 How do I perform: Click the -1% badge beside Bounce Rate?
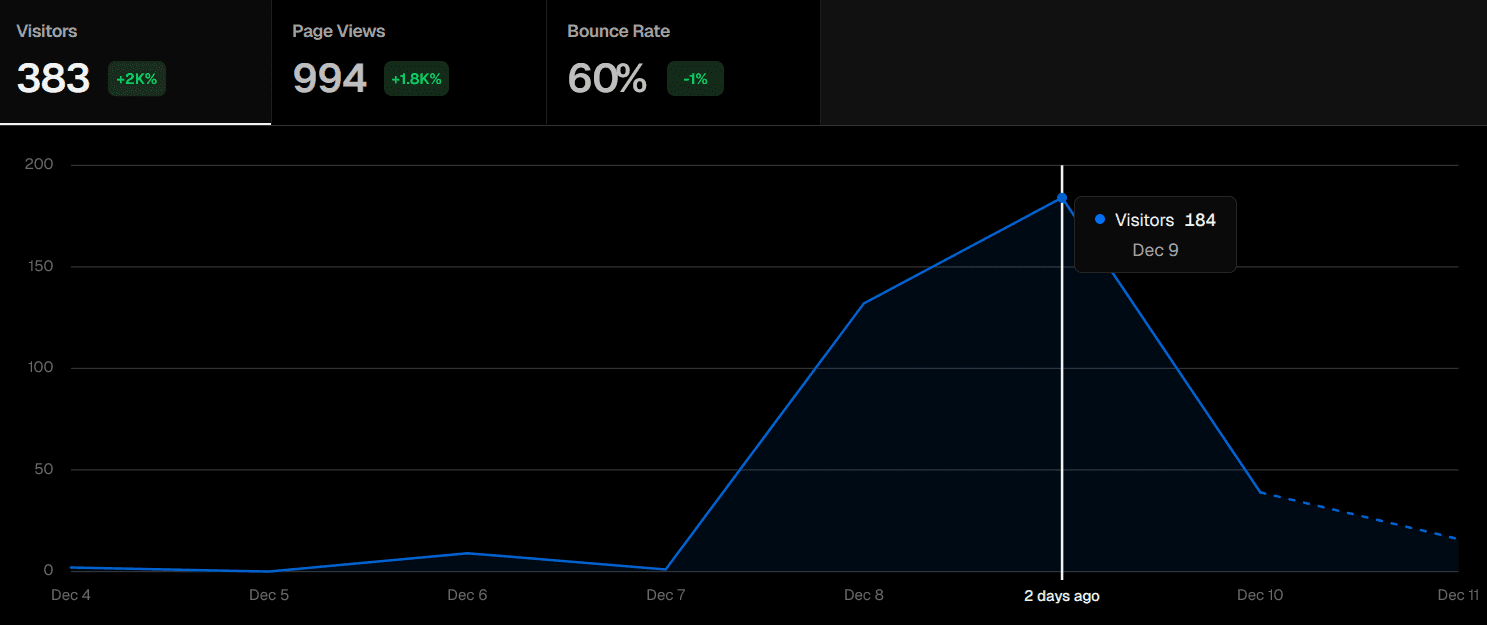[695, 78]
